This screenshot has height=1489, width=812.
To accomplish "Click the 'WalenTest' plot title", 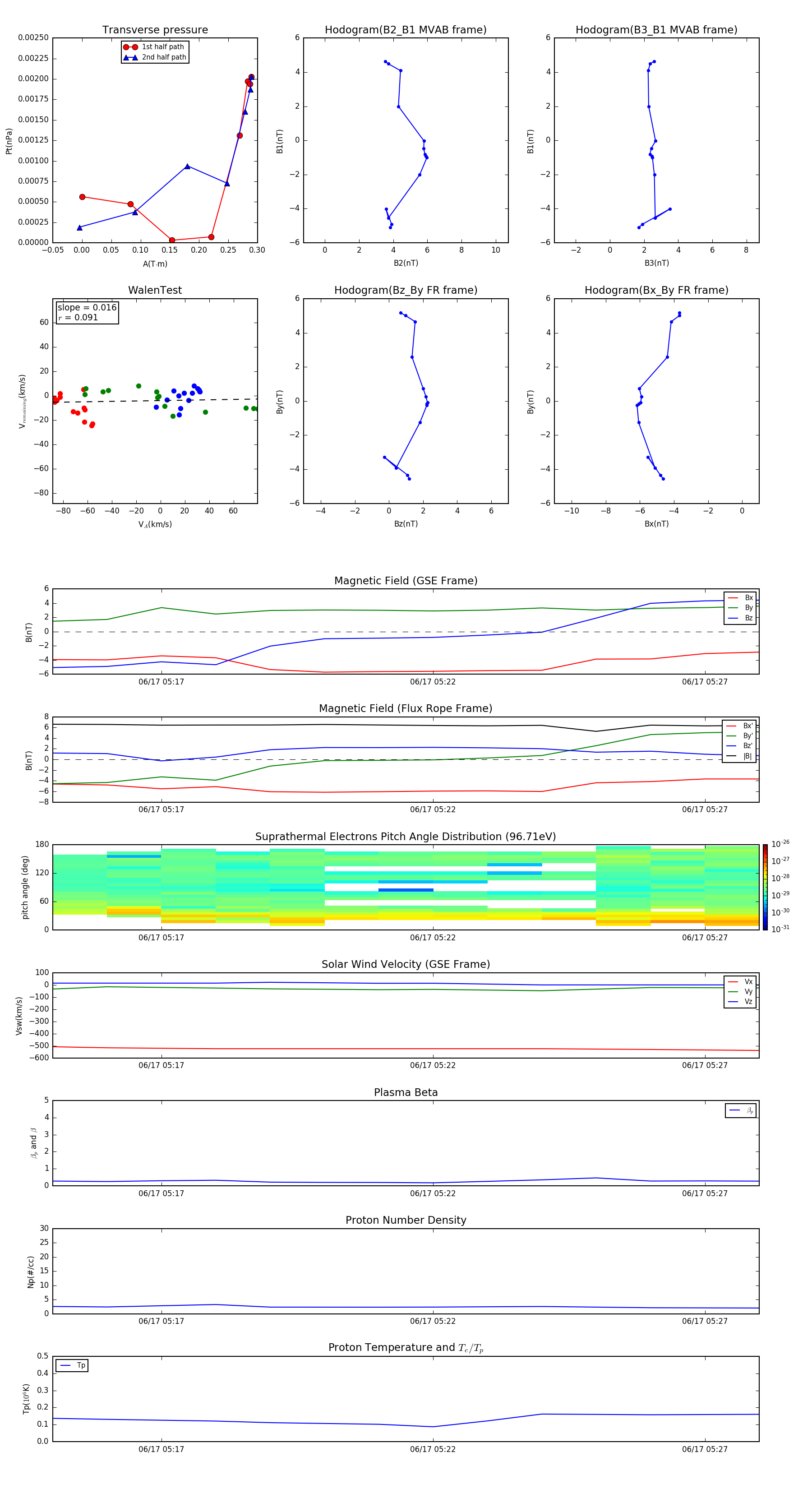I will 155,290.
